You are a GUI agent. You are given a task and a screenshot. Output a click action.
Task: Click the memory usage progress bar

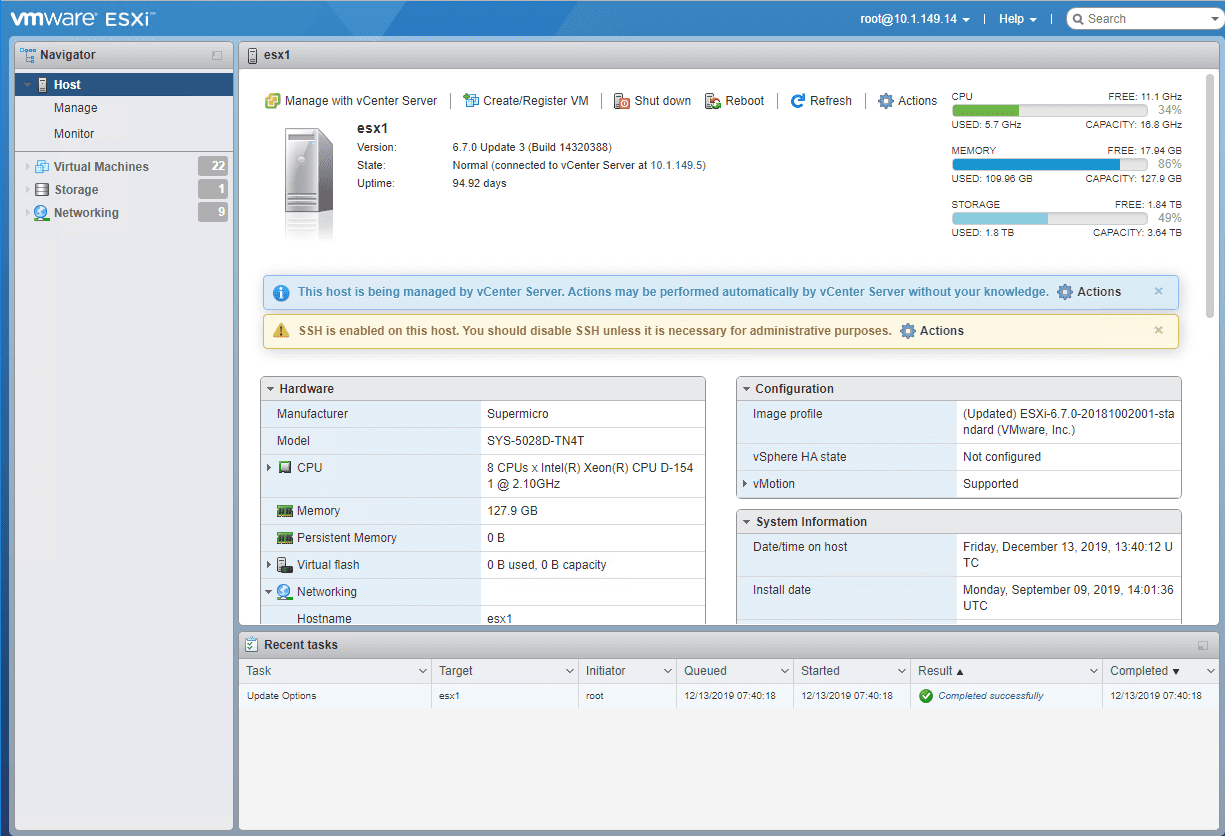tap(1049, 164)
